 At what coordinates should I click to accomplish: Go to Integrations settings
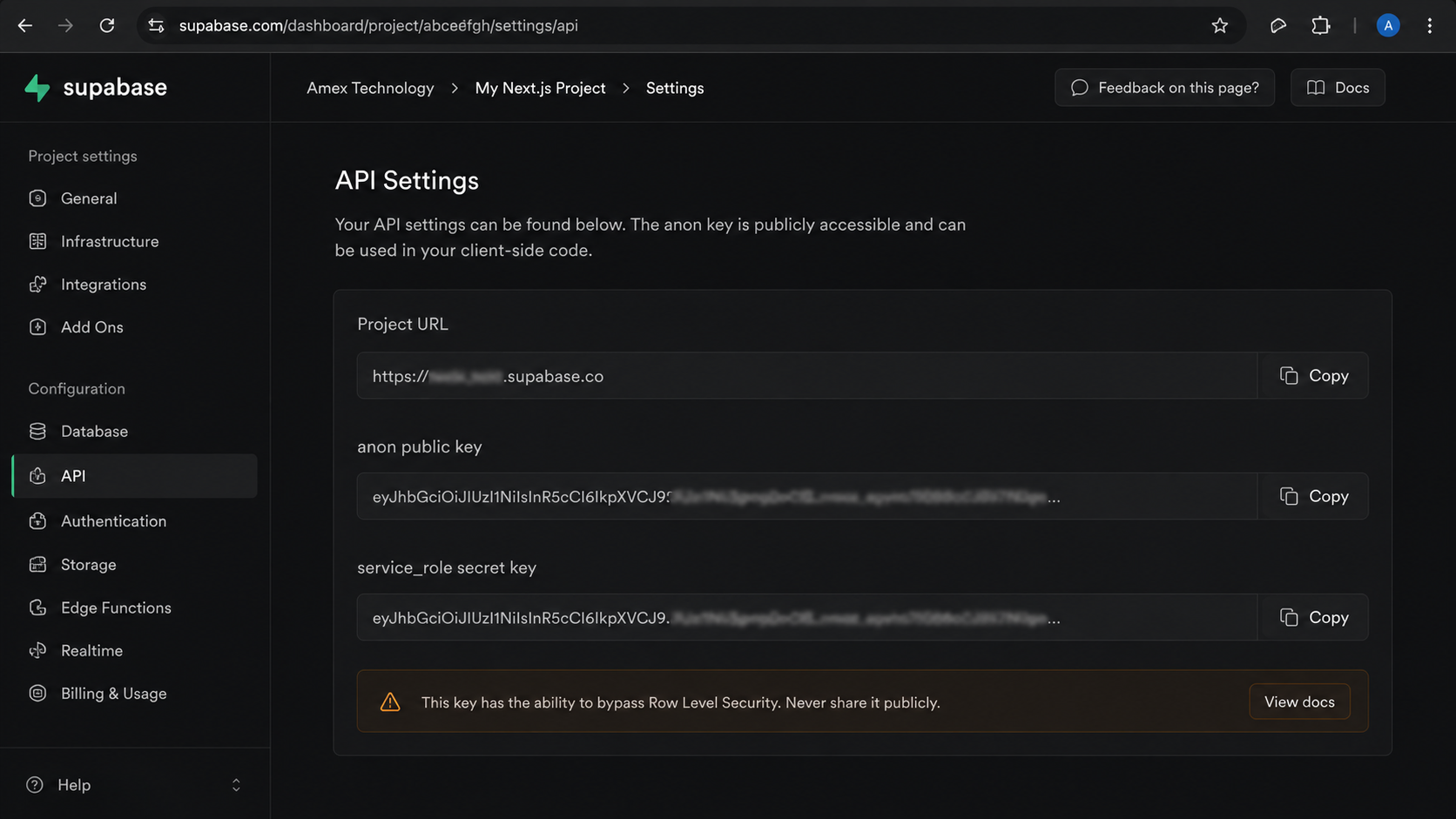[x=134, y=285]
